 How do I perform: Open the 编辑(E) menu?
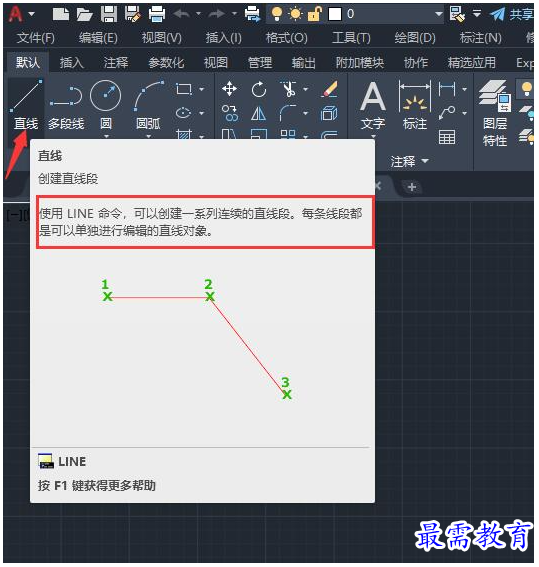coord(98,38)
